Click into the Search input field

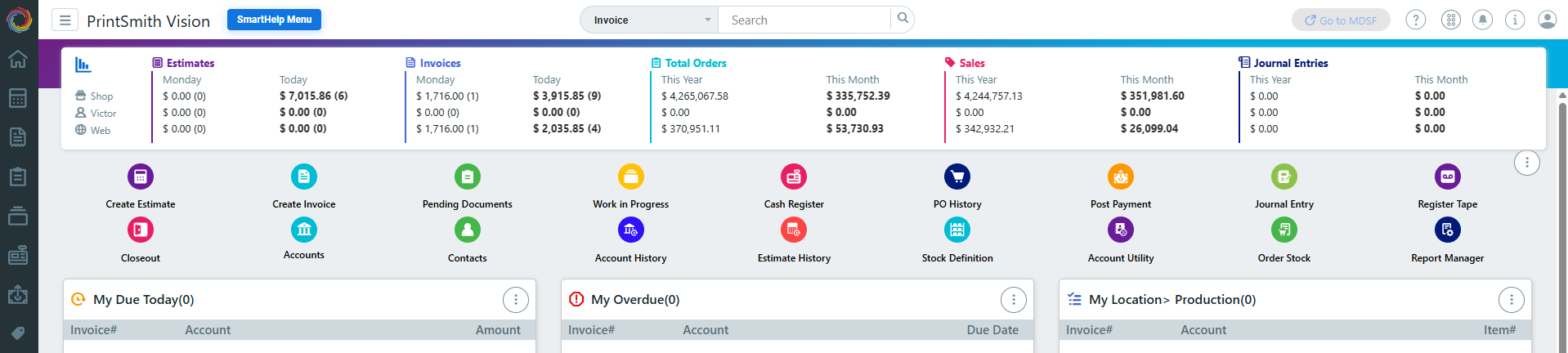[x=804, y=20]
